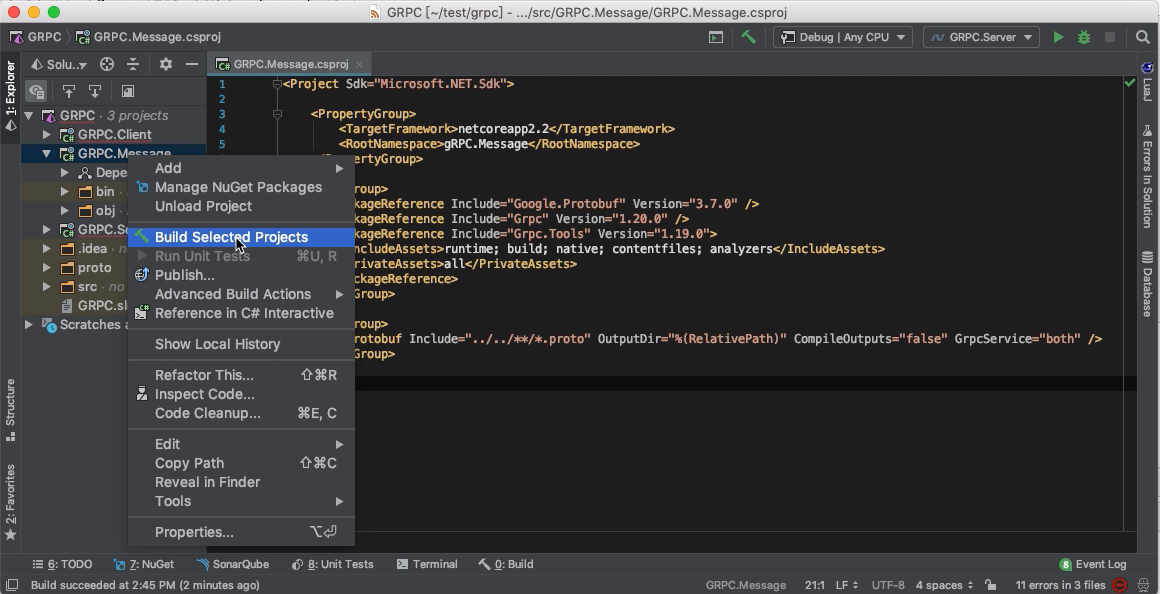Select Copy Path in the context menu
This screenshot has width=1160, height=594.
[x=241, y=463]
